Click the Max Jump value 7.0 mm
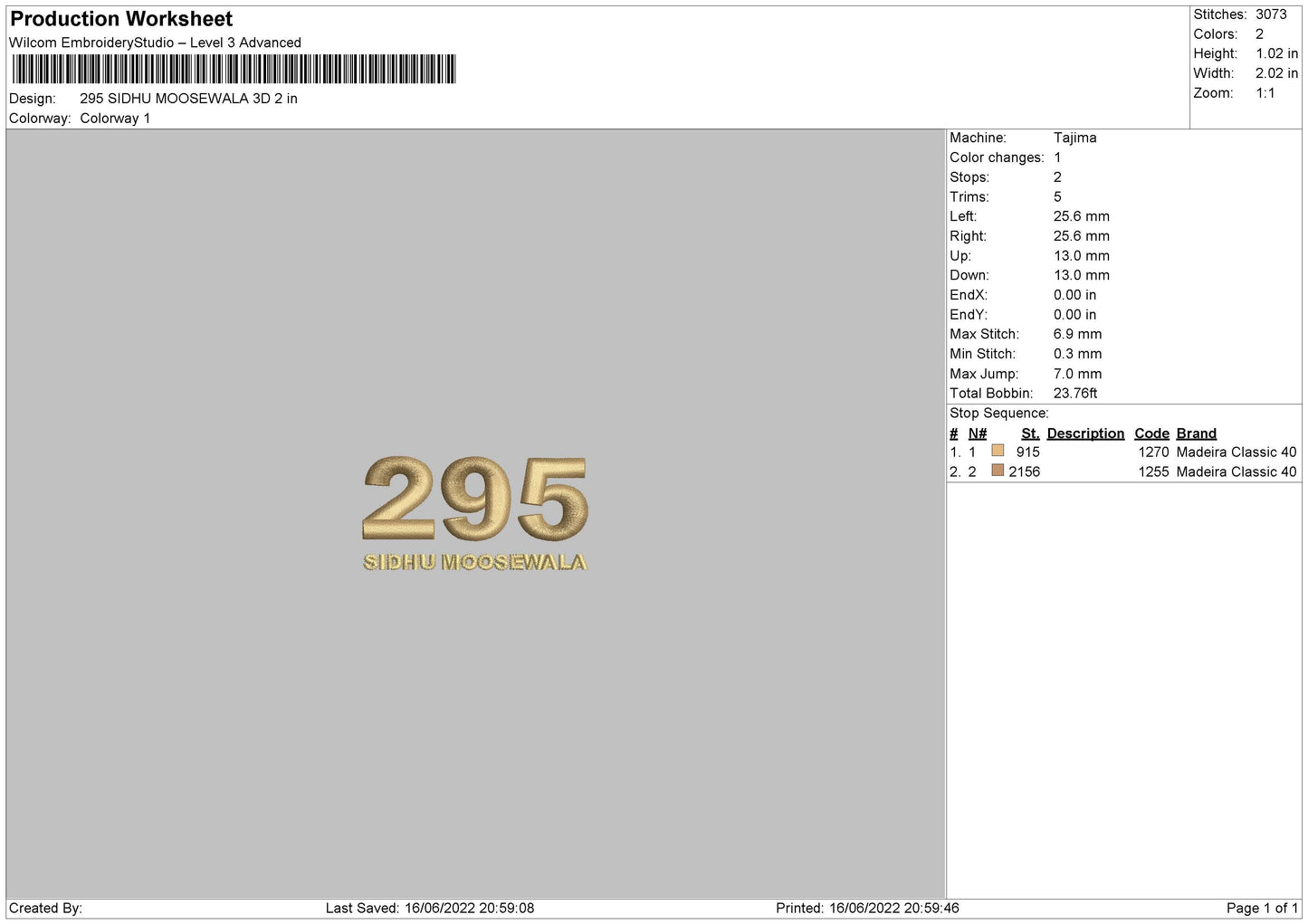1308x924 pixels. click(1077, 375)
